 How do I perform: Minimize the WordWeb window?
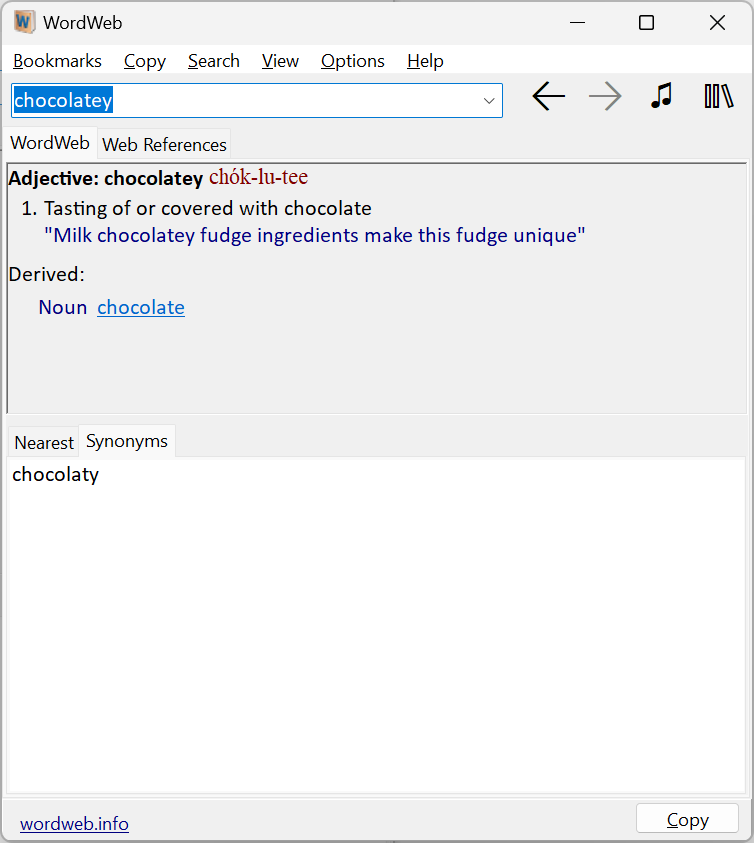(x=578, y=23)
